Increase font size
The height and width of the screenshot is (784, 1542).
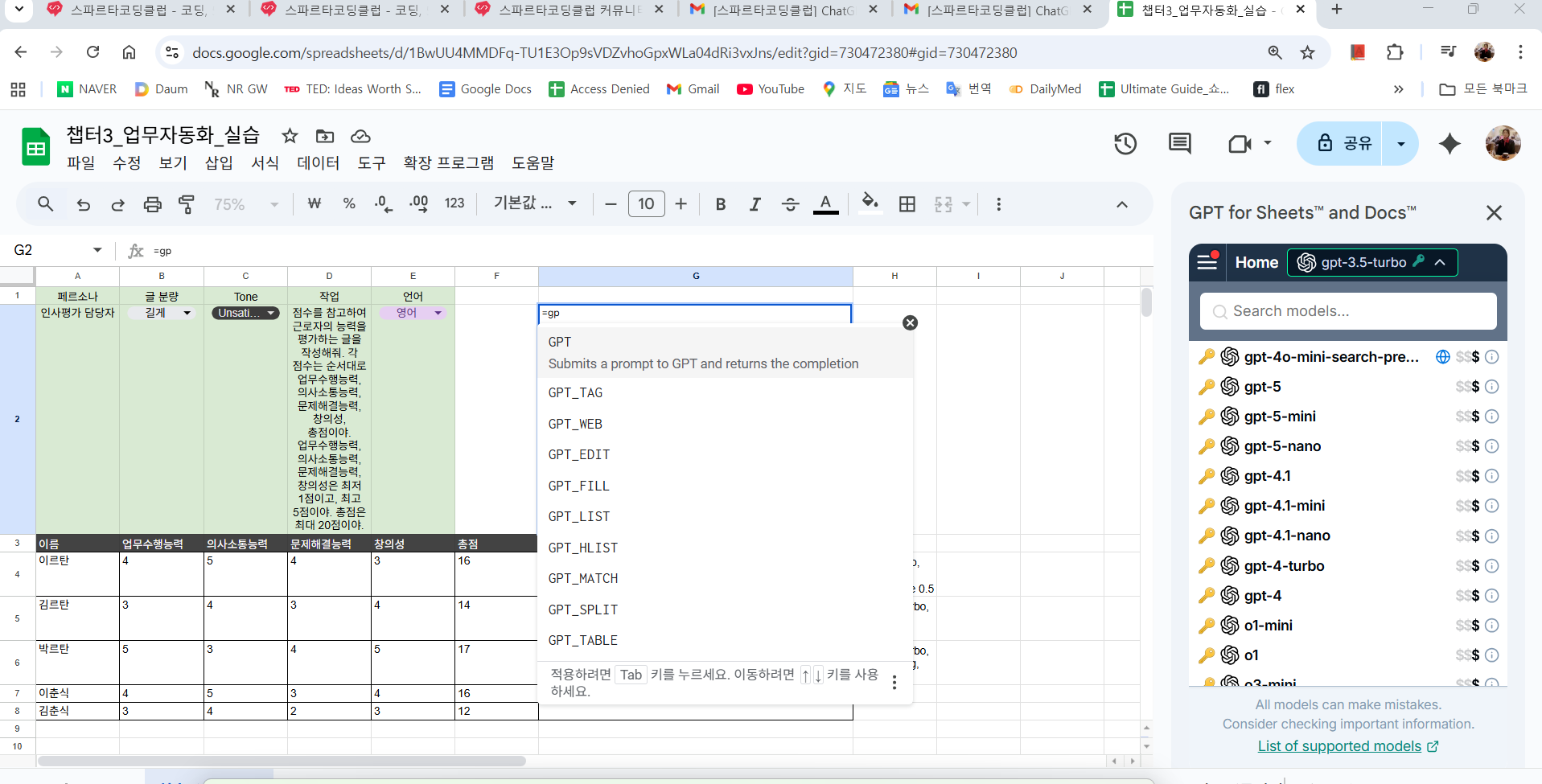(x=681, y=204)
